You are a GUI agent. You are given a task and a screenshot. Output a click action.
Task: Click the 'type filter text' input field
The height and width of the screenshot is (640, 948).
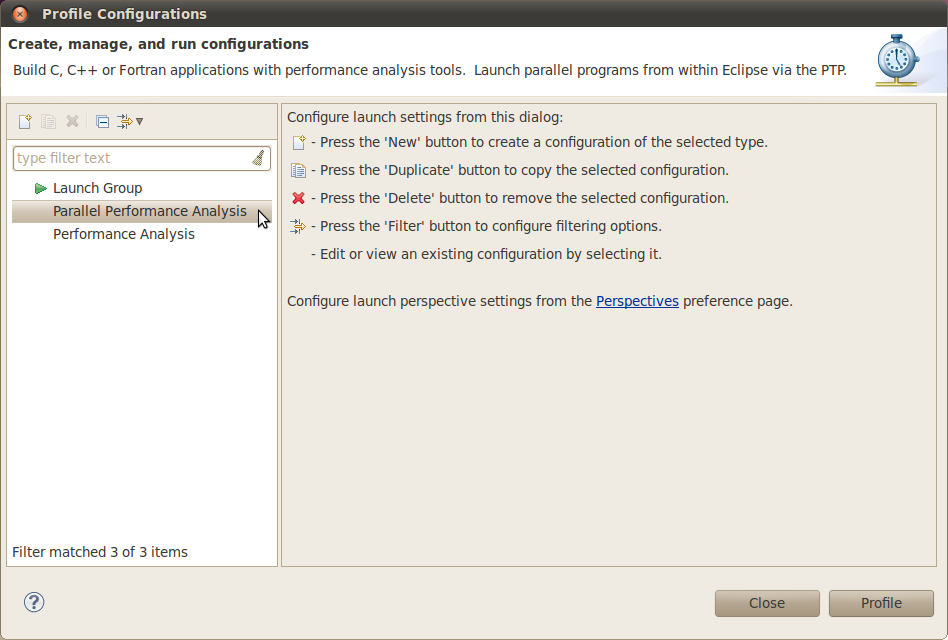click(141, 158)
